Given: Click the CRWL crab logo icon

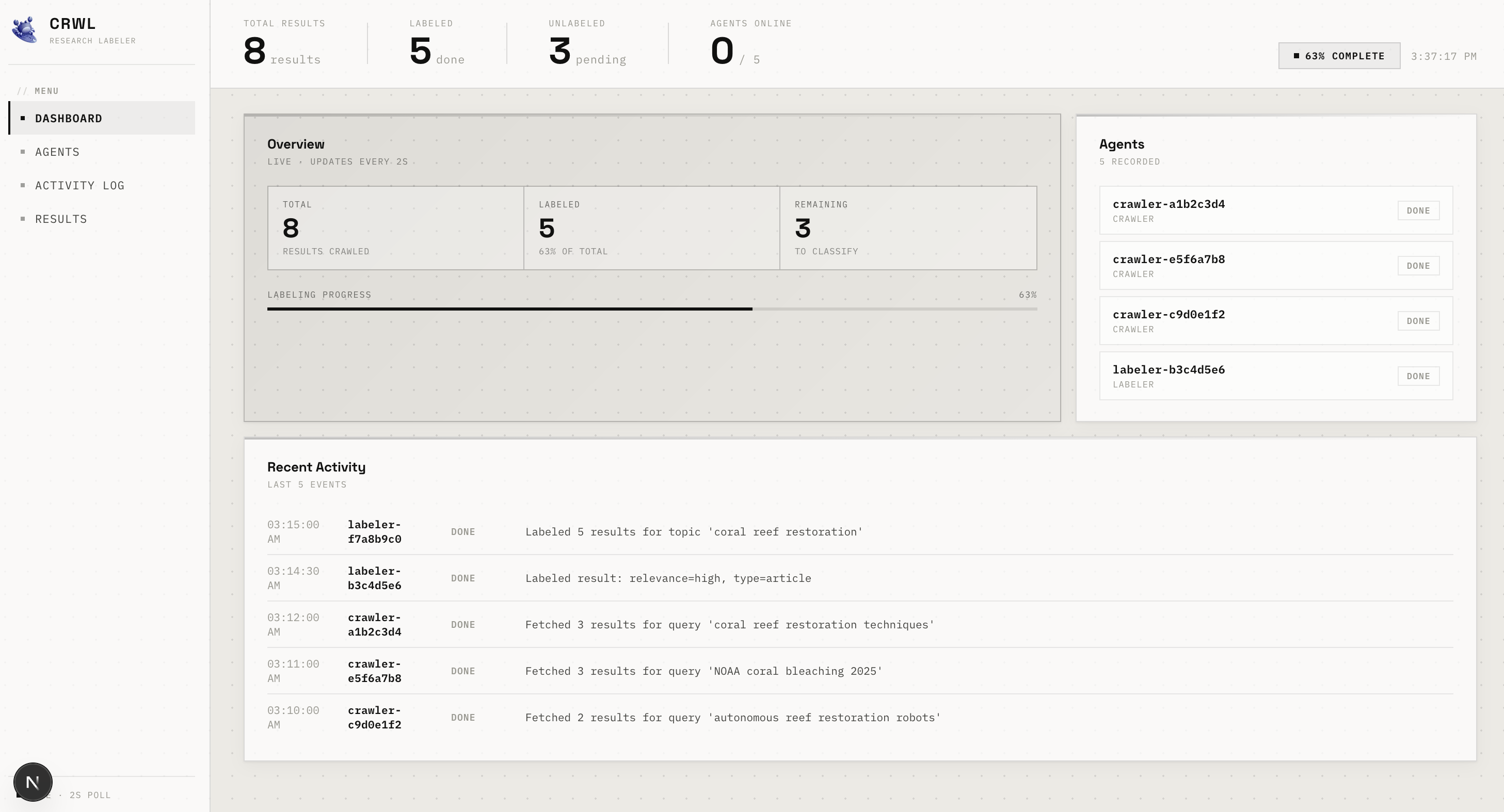Looking at the screenshot, I should [25, 30].
